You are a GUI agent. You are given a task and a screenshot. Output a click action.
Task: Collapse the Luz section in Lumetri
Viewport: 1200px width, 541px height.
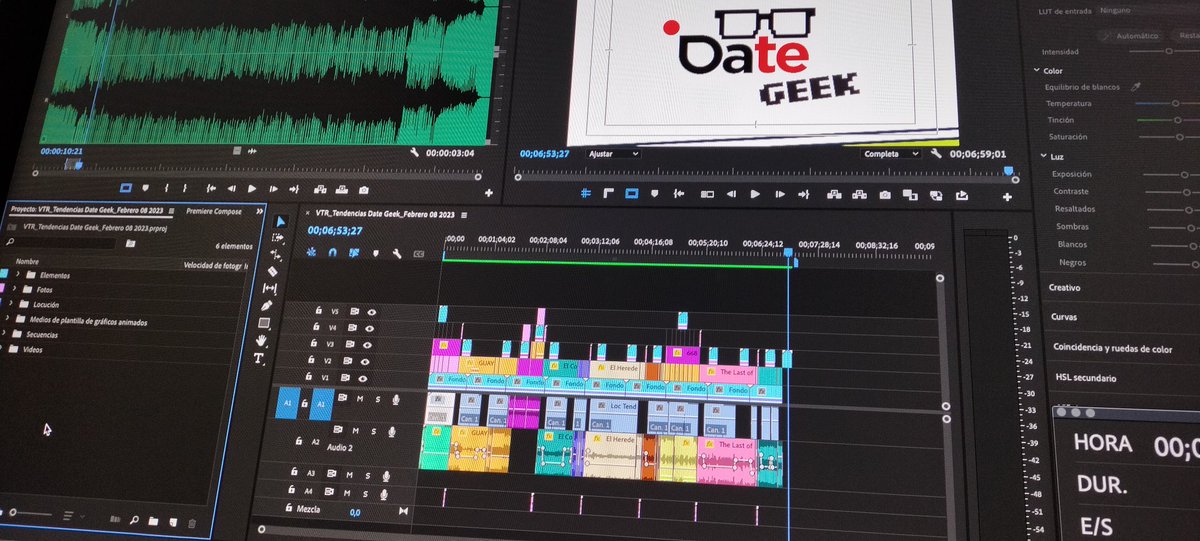[x=1043, y=156]
